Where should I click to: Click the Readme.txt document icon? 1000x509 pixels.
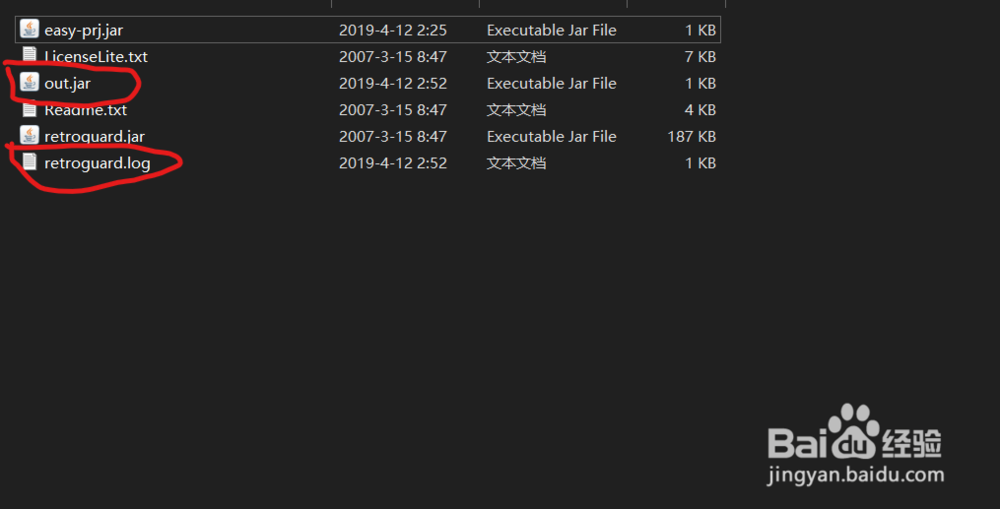click(30, 110)
